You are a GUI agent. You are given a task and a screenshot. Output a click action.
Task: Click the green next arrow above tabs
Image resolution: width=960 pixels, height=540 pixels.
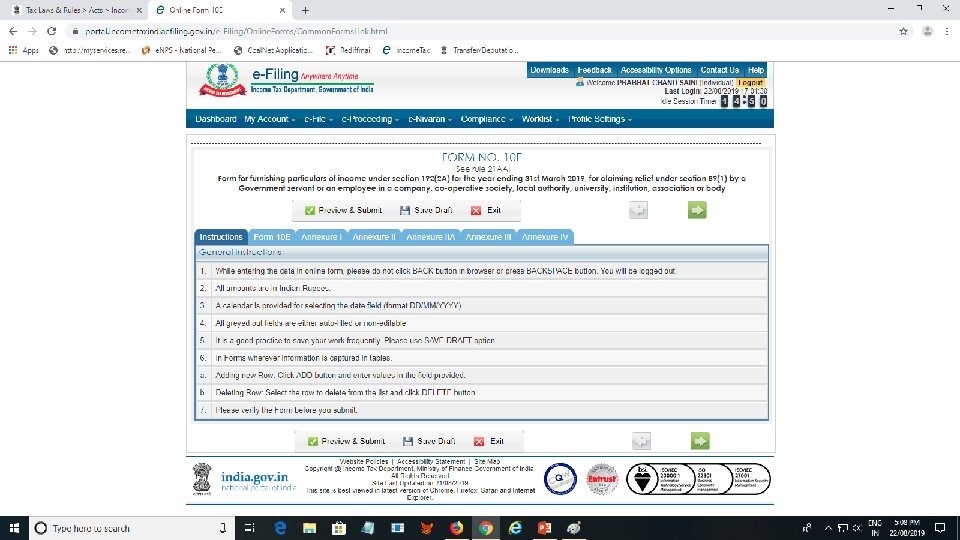697,210
